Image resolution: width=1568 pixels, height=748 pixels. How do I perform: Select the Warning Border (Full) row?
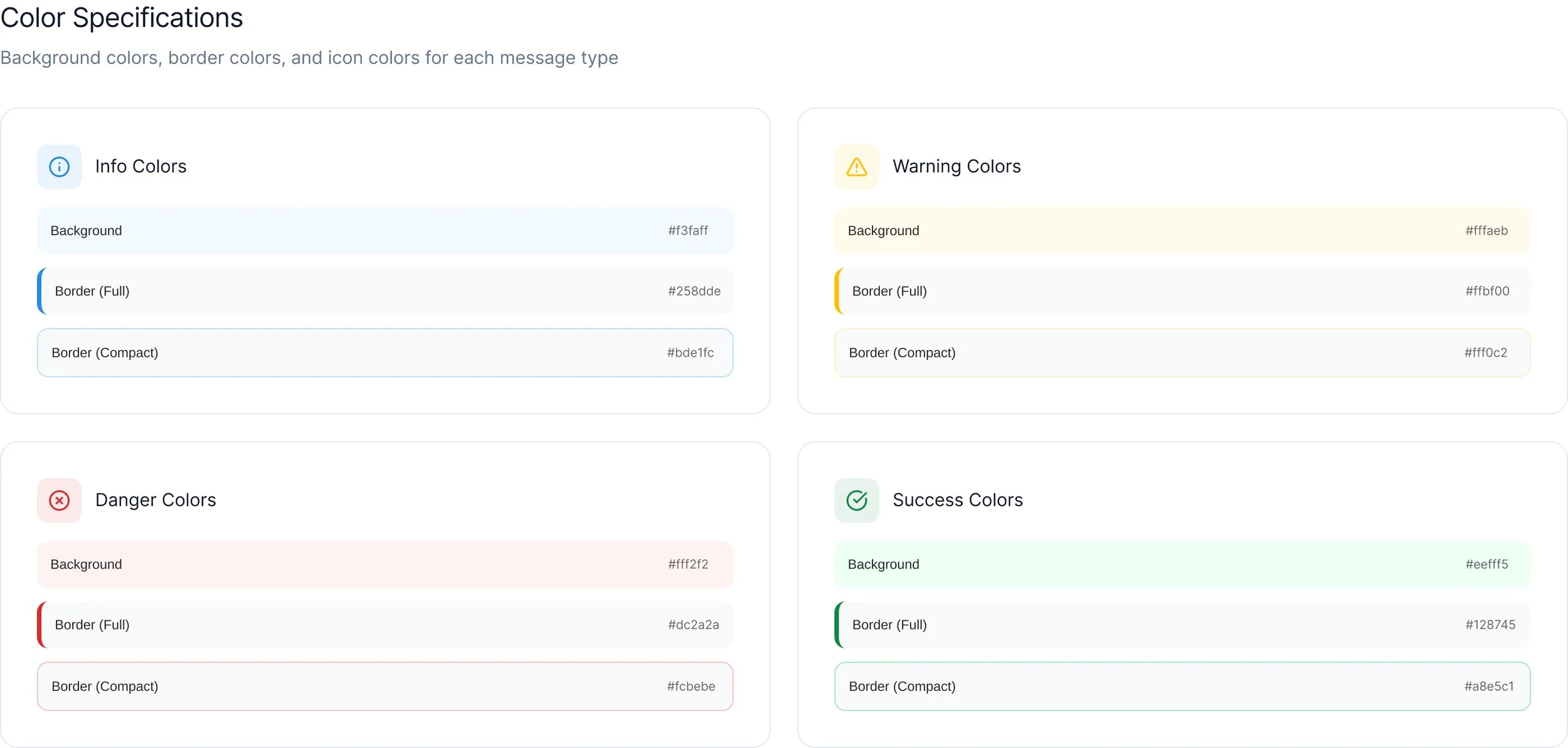tap(1182, 291)
